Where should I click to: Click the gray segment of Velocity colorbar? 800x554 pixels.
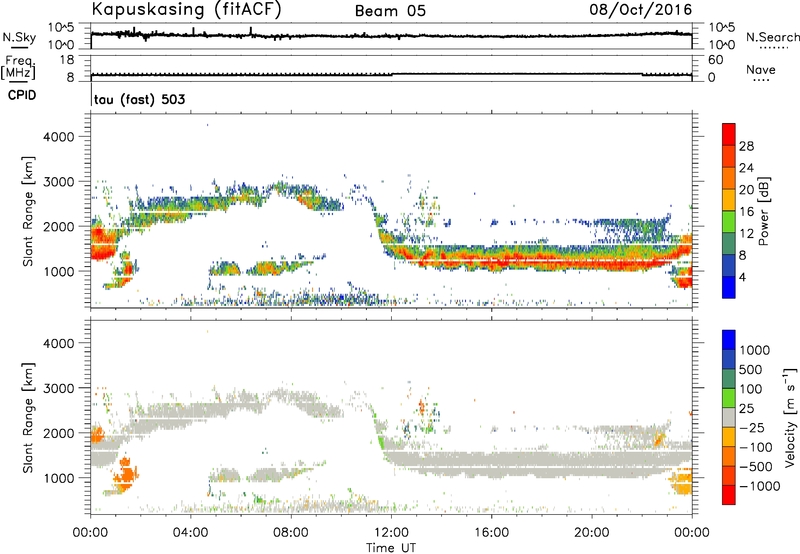[729, 417]
